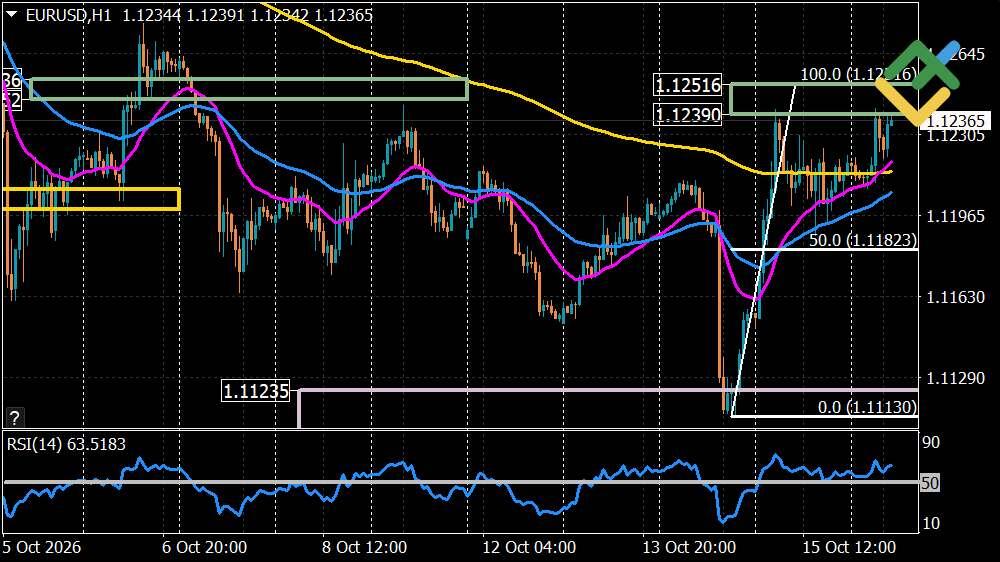Click the 1.11965 price axis value
This screenshot has width=1000, height=562.
(955, 216)
